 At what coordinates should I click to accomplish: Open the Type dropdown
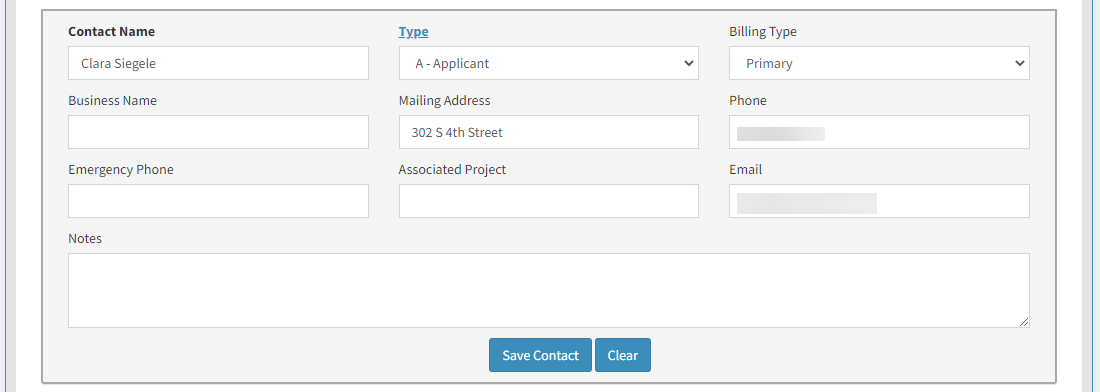click(549, 63)
